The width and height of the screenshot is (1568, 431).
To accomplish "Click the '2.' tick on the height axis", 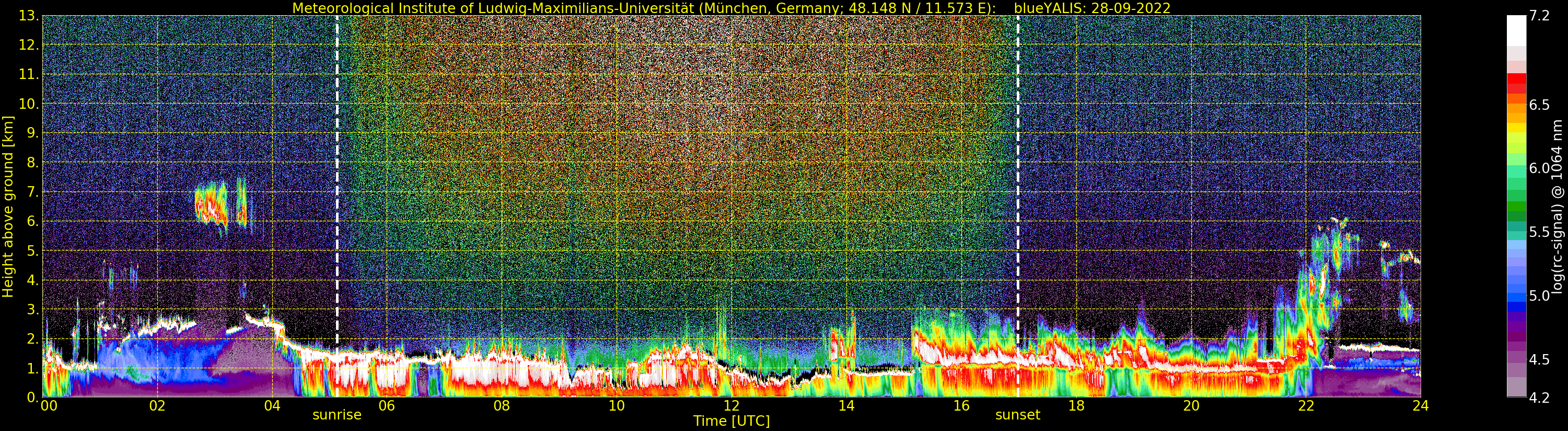I will pos(33,339).
